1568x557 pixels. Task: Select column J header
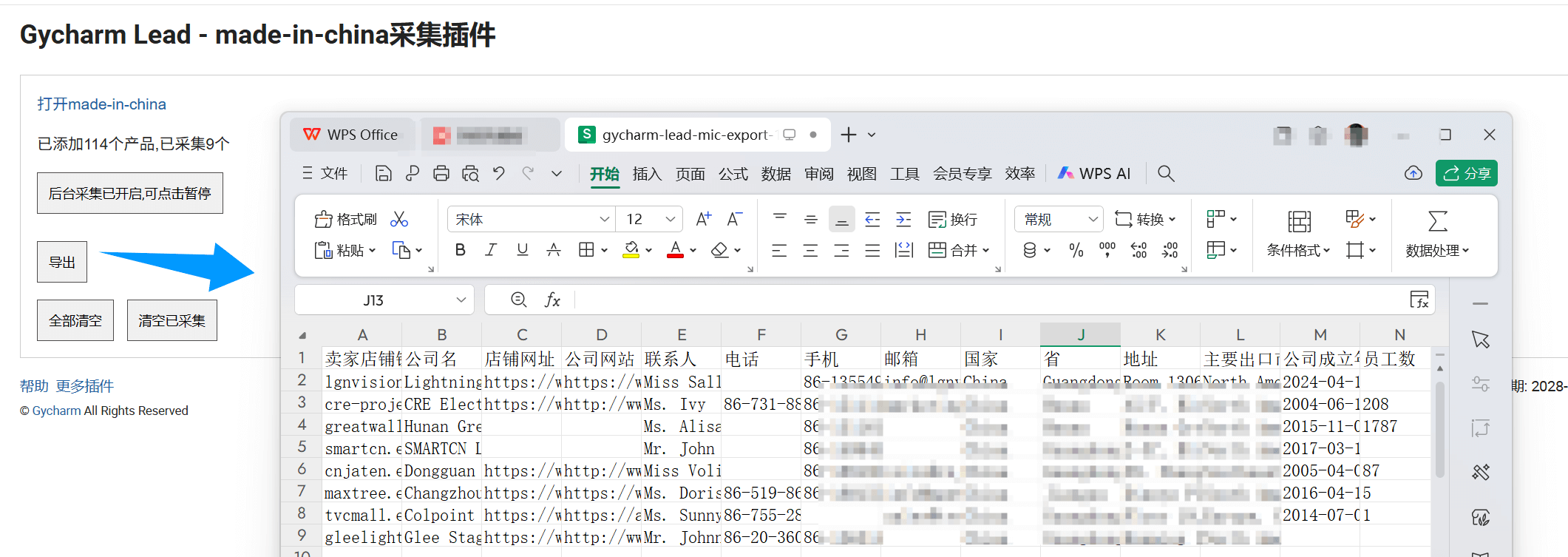(1080, 334)
